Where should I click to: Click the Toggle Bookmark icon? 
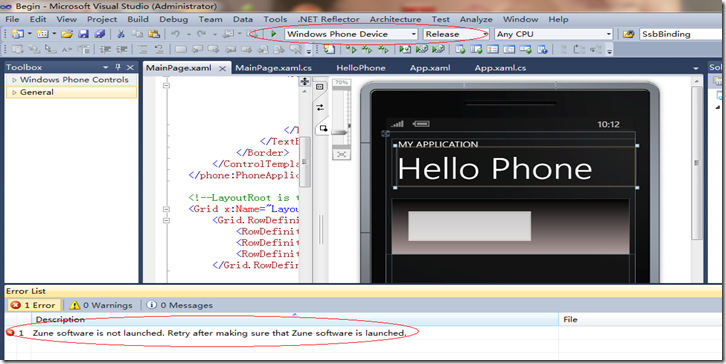coord(181,49)
